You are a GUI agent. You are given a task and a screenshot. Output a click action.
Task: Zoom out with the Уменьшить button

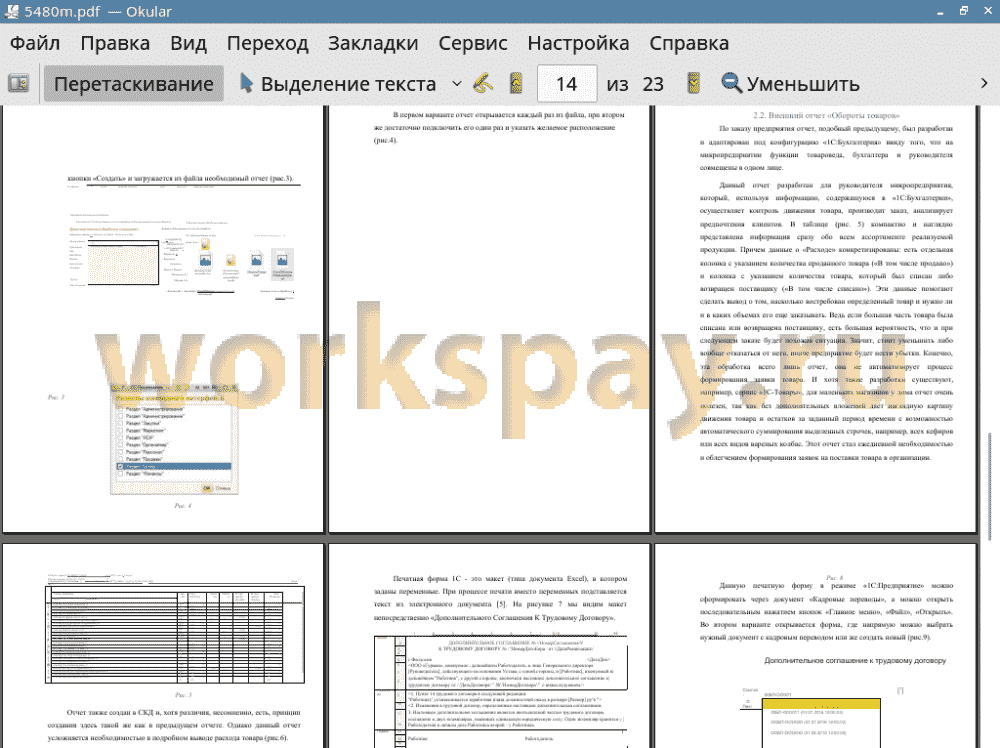click(790, 84)
